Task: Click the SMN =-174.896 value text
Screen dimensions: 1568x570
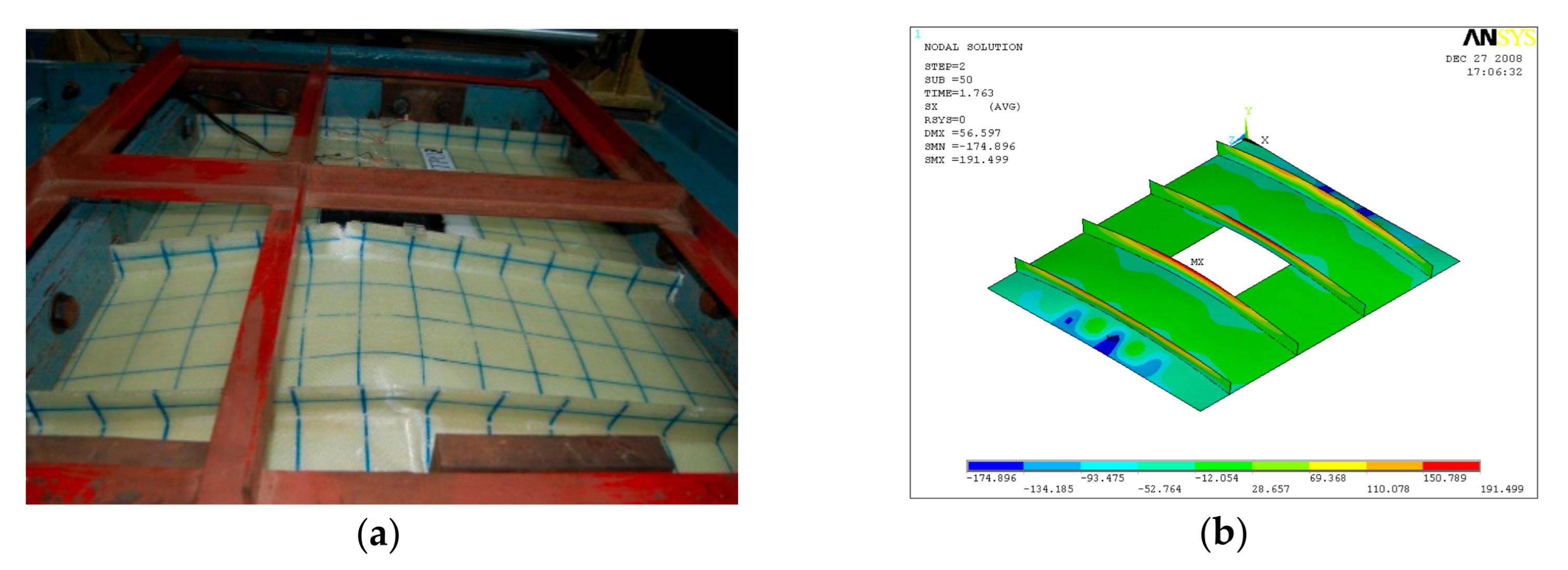Action: [970, 147]
